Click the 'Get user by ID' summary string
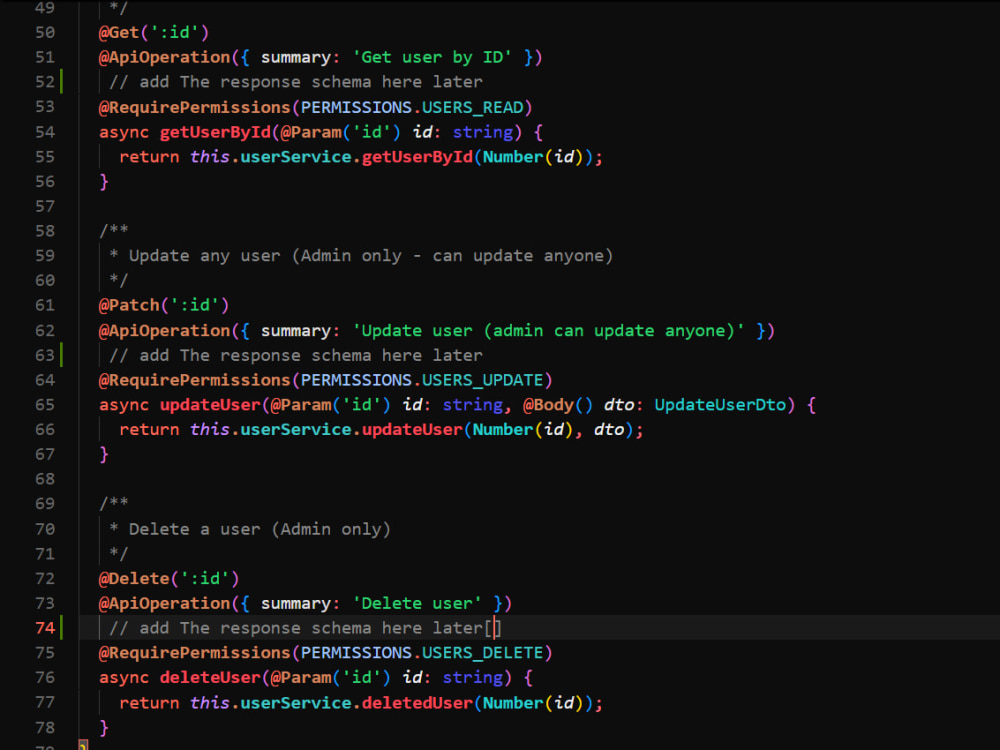 432,57
